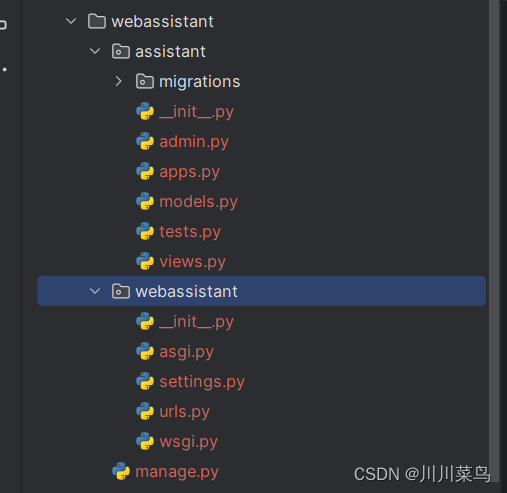Select apps.py in the assistant folder

click(189, 172)
